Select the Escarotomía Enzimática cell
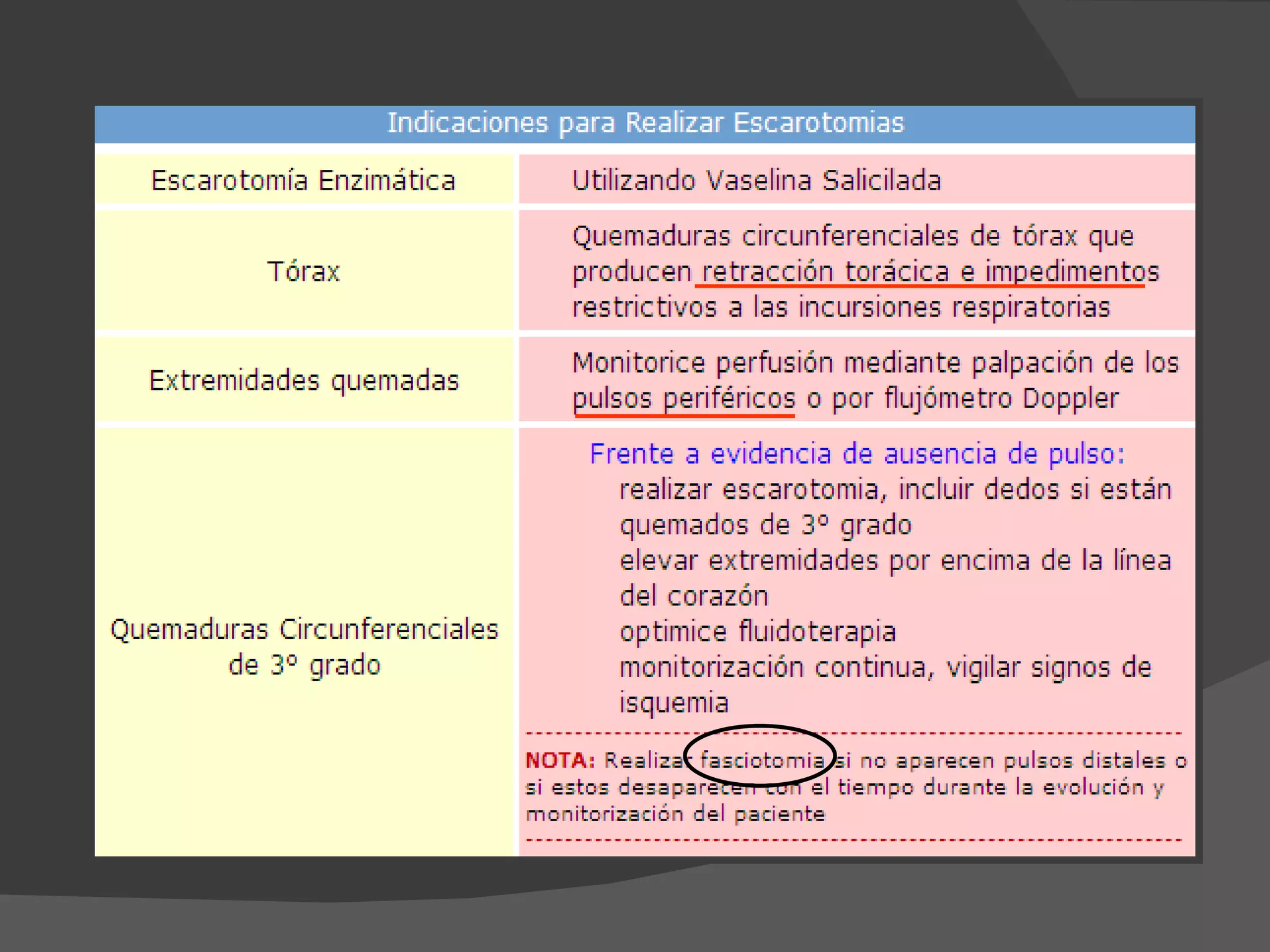 pos(303,180)
